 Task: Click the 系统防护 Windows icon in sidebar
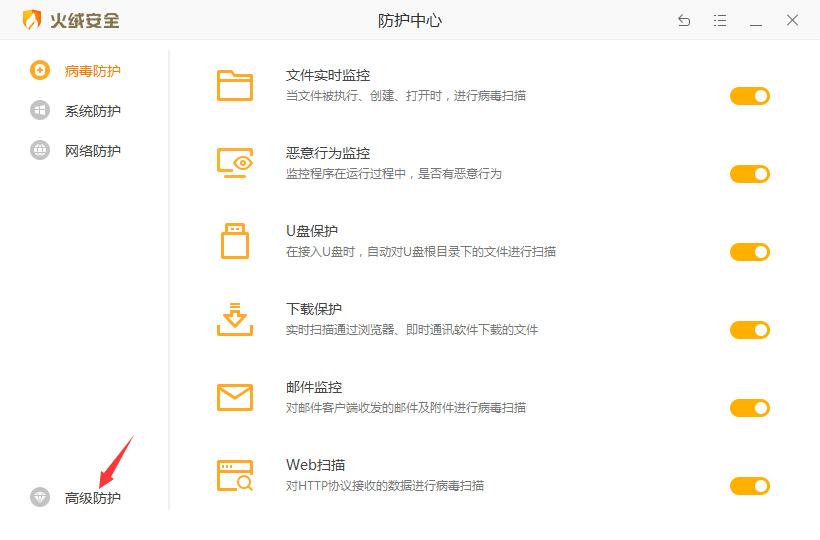click(x=40, y=110)
